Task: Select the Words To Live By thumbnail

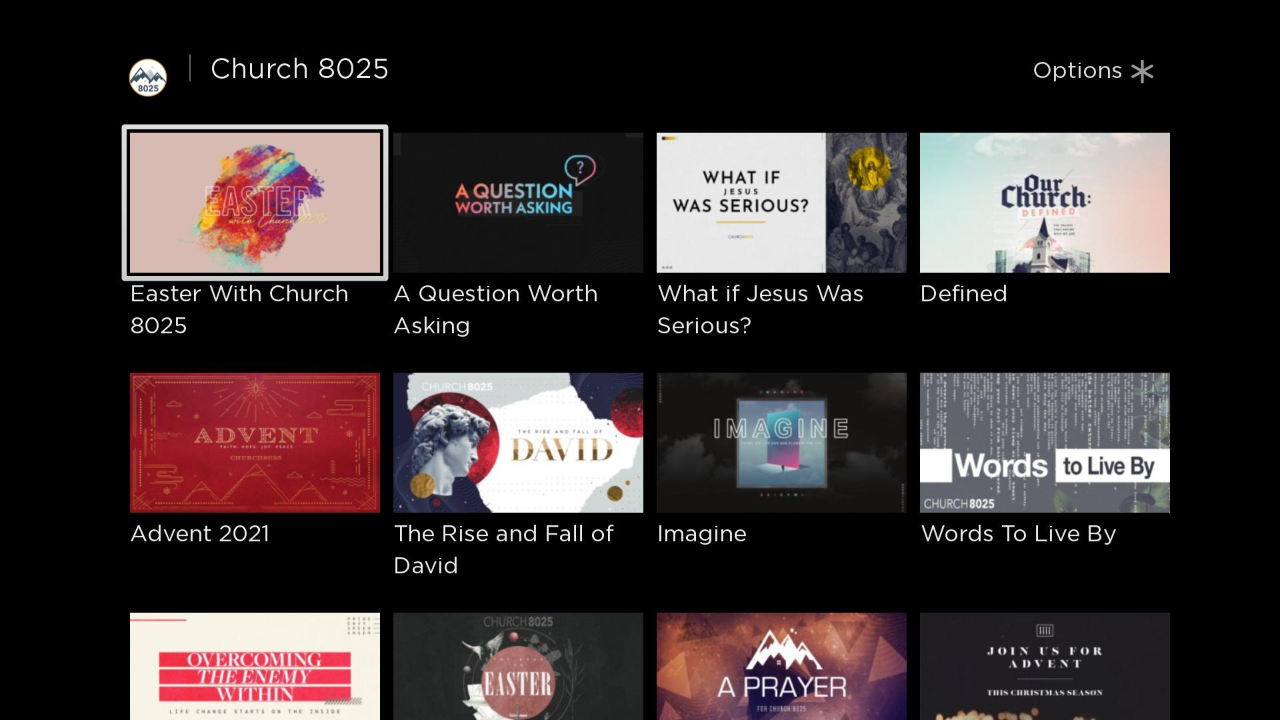Action: (x=1044, y=442)
